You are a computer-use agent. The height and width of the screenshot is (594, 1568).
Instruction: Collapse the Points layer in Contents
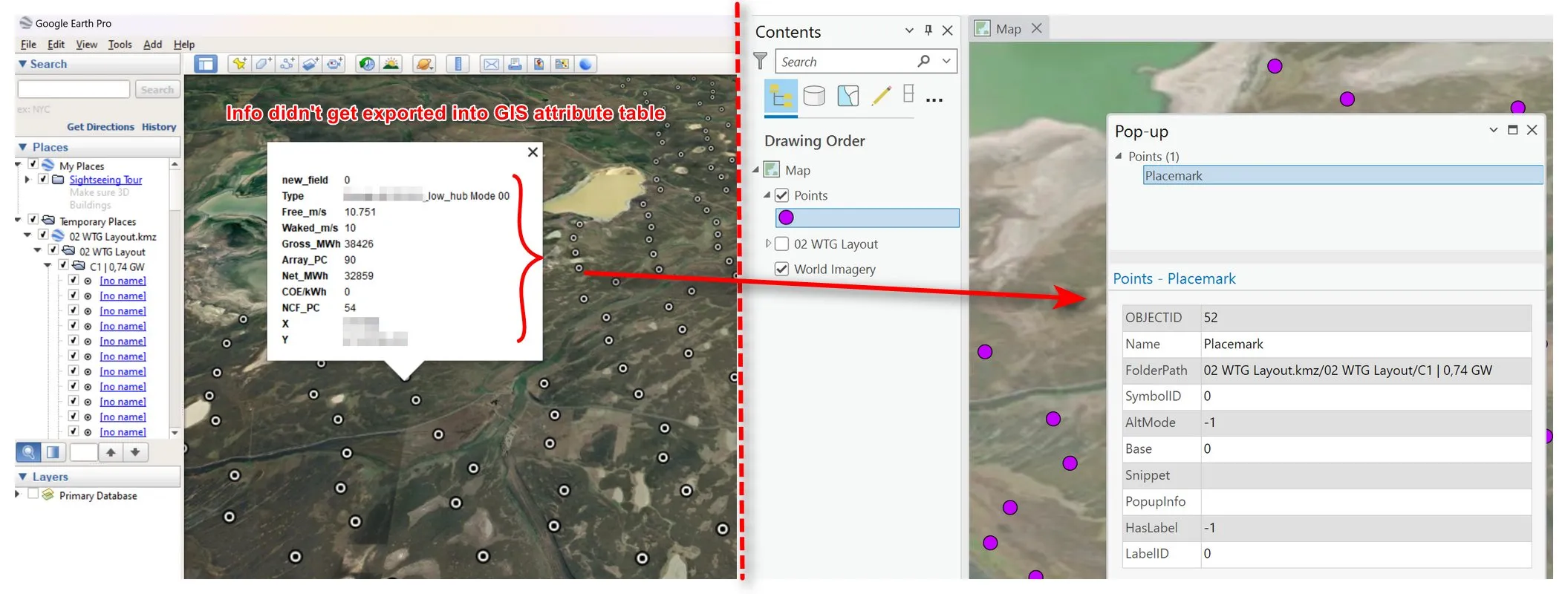click(768, 195)
